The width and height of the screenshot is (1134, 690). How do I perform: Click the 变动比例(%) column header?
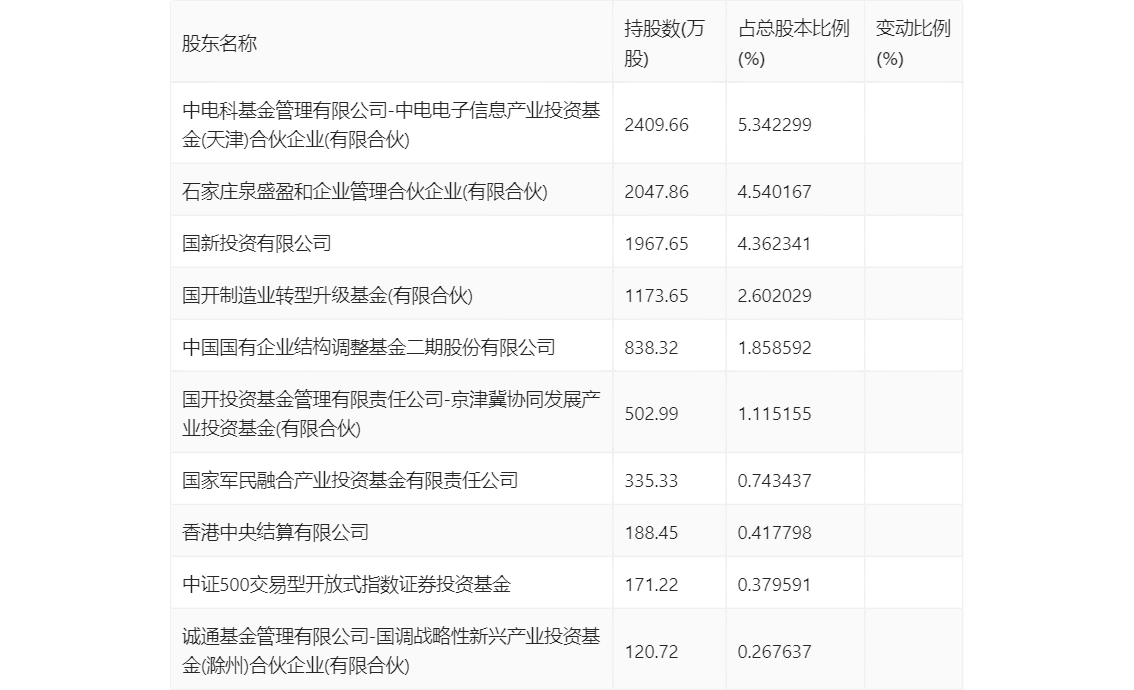(913, 43)
